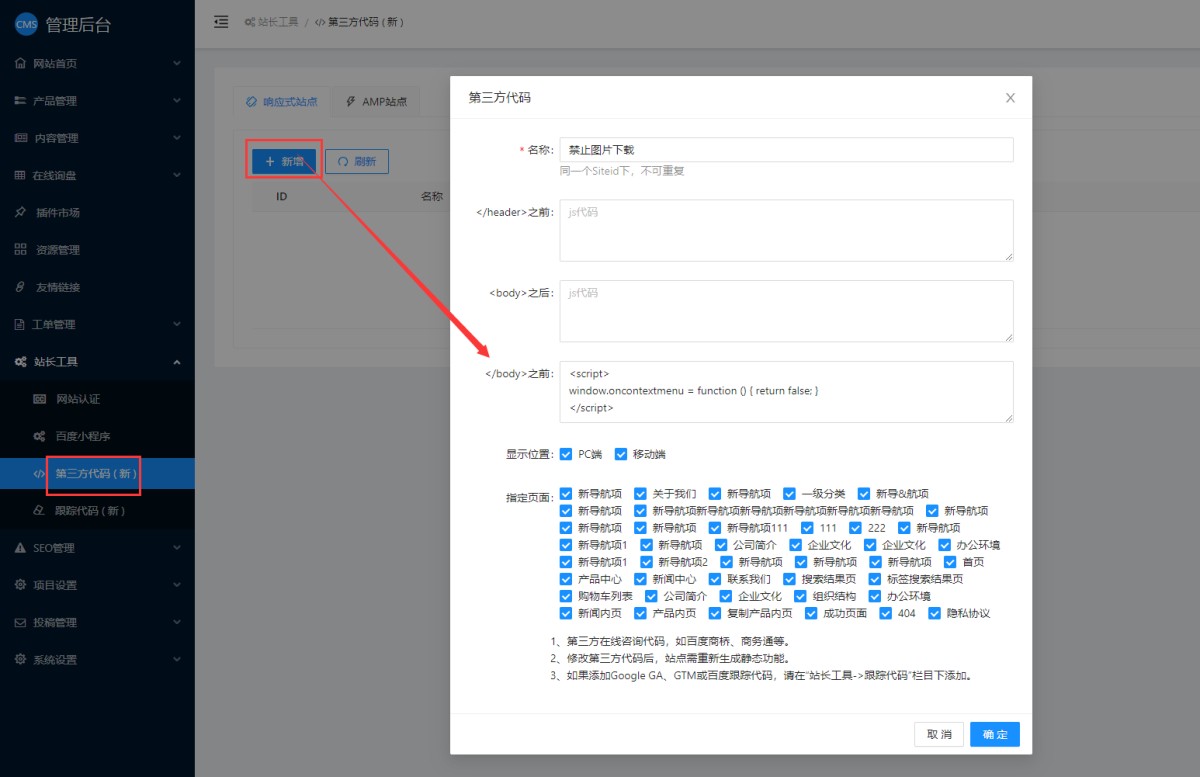Click the 名称 input field

[x=785, y=150]
